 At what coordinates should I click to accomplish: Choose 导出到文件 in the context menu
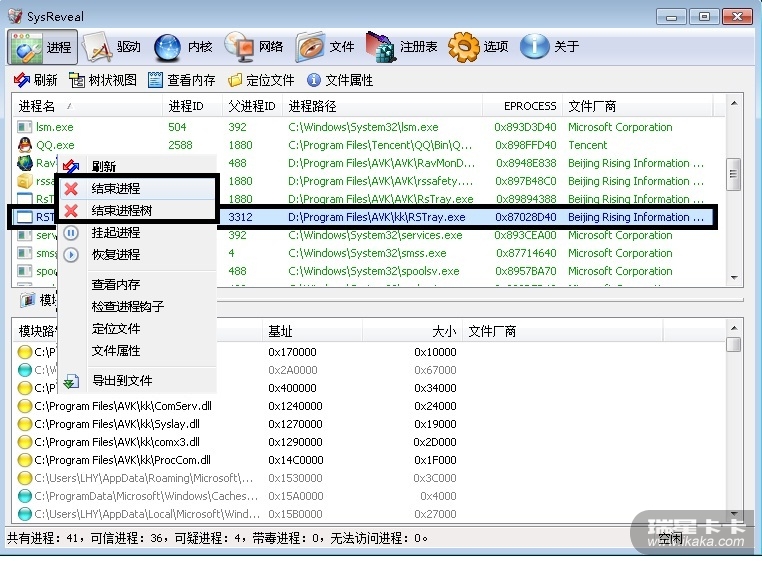(x=137, y=381)
